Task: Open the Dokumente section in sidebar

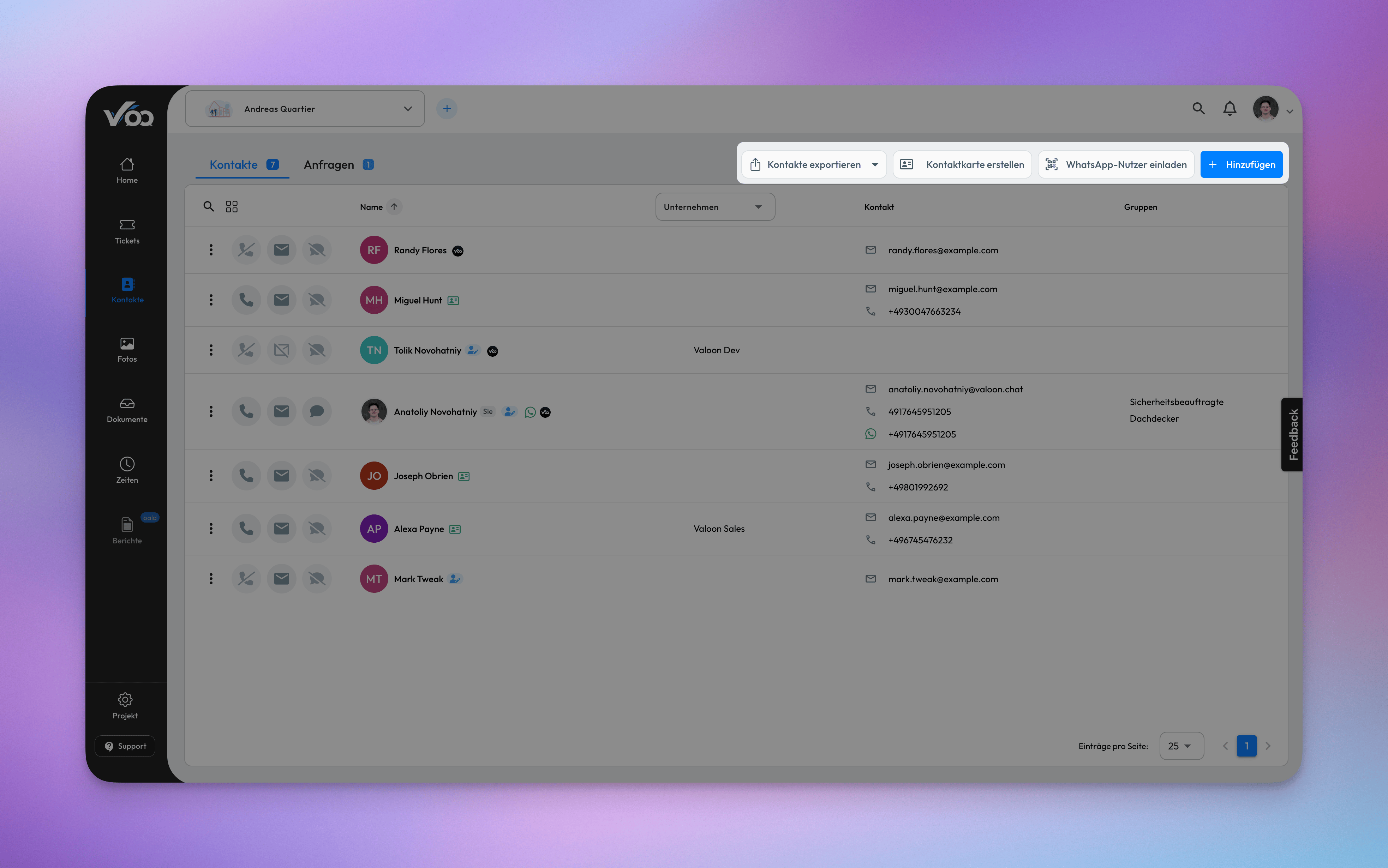Action: [x=126, y=409]
